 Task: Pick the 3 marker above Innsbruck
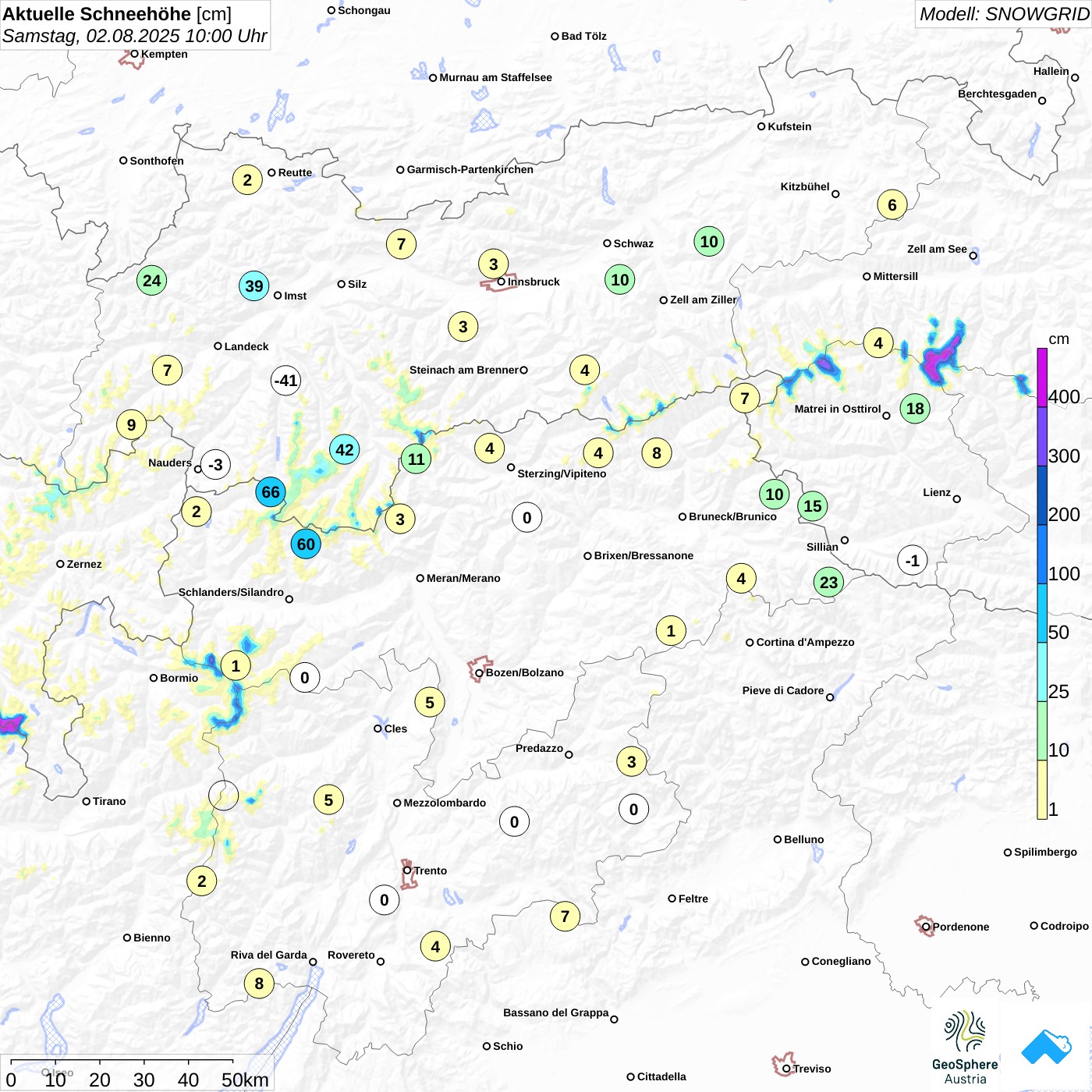[x=493, y=264]
